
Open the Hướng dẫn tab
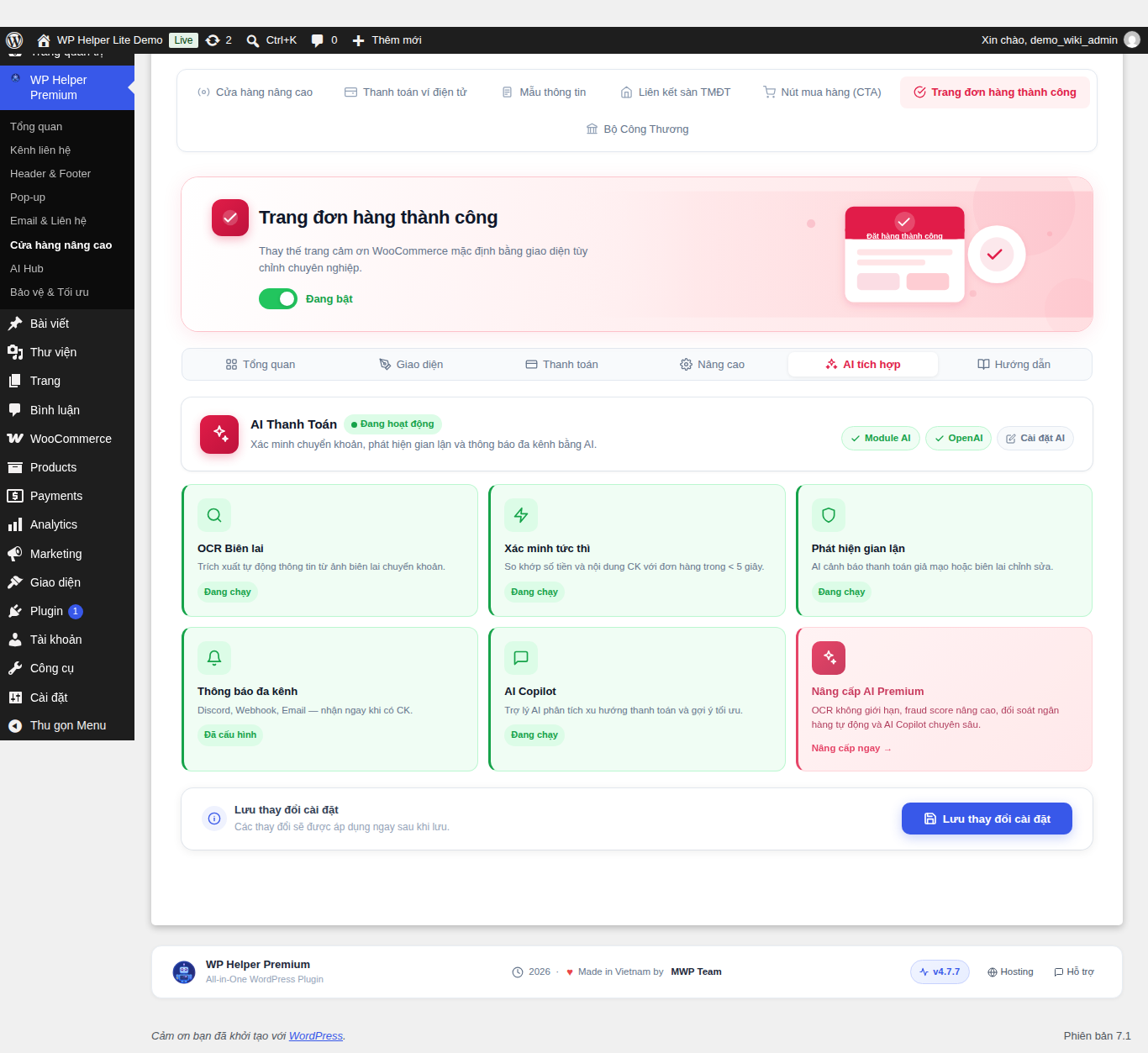[1014, 365]
